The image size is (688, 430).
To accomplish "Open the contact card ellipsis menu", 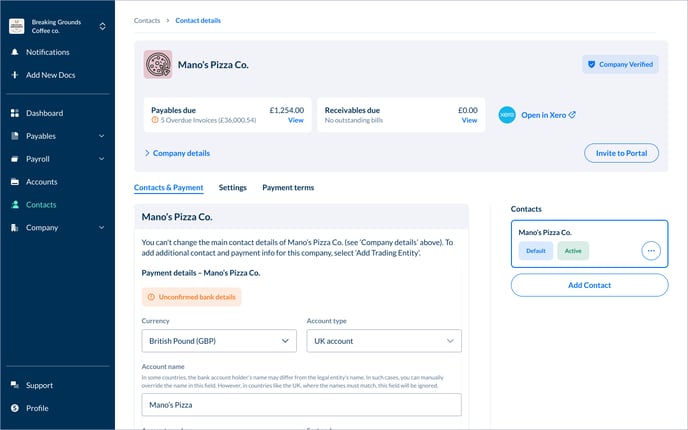I will pyautogui.click(x=651, y=251).
